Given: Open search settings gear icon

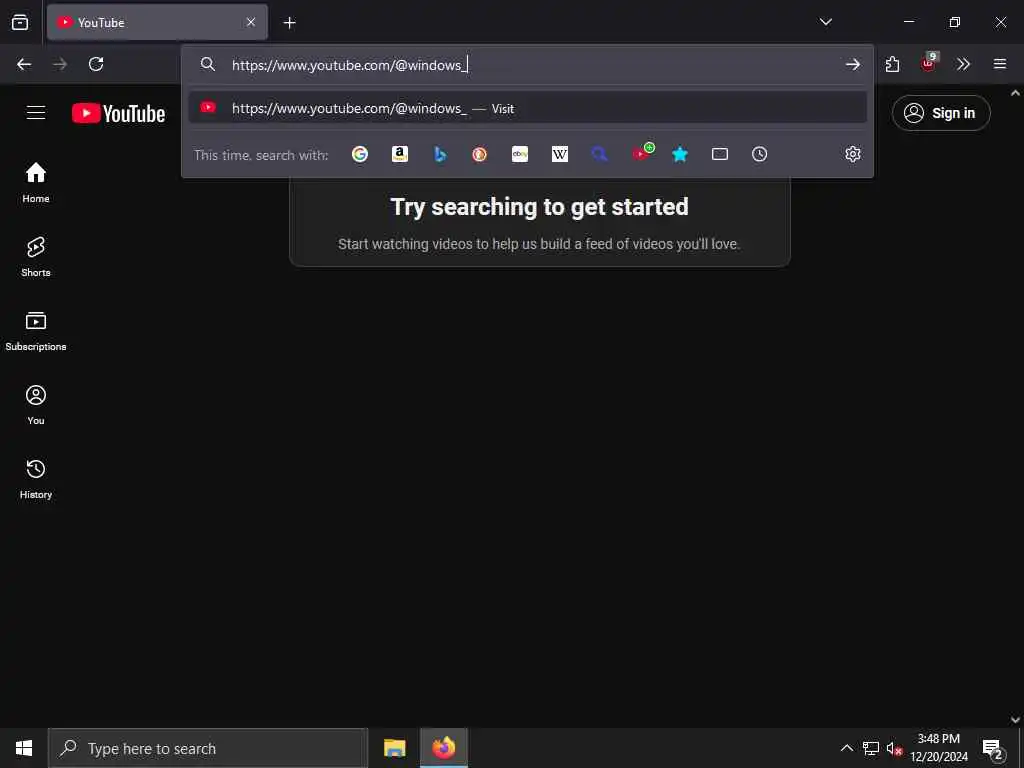Looking at the screenshot, I should coord(853,154).
